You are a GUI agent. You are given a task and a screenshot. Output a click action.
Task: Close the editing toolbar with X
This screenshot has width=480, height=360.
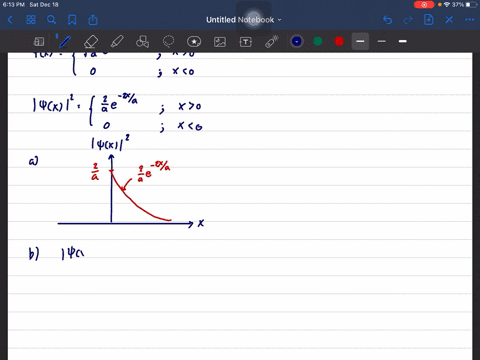(x=449, y=20)
